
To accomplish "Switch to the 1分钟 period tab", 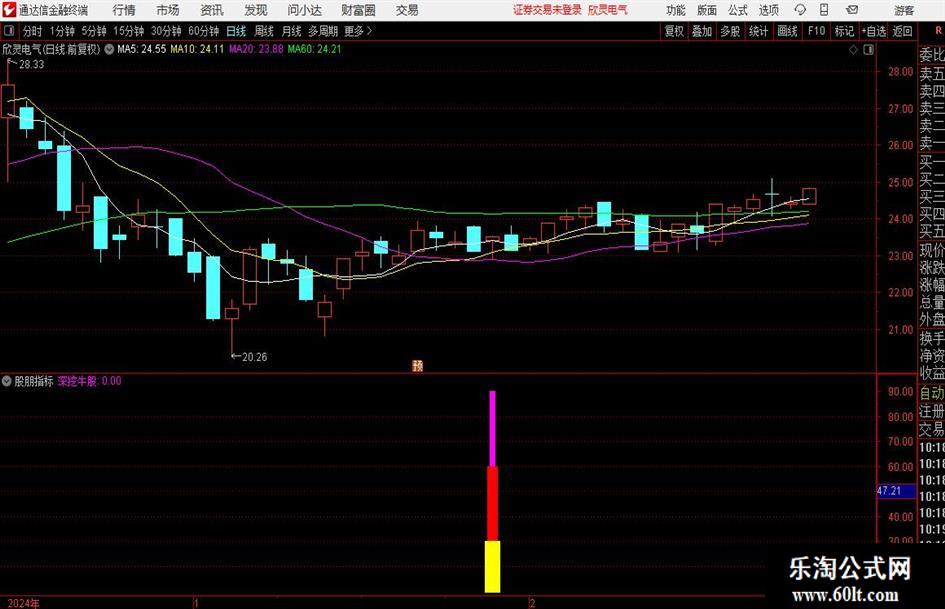I will point(61,31).
